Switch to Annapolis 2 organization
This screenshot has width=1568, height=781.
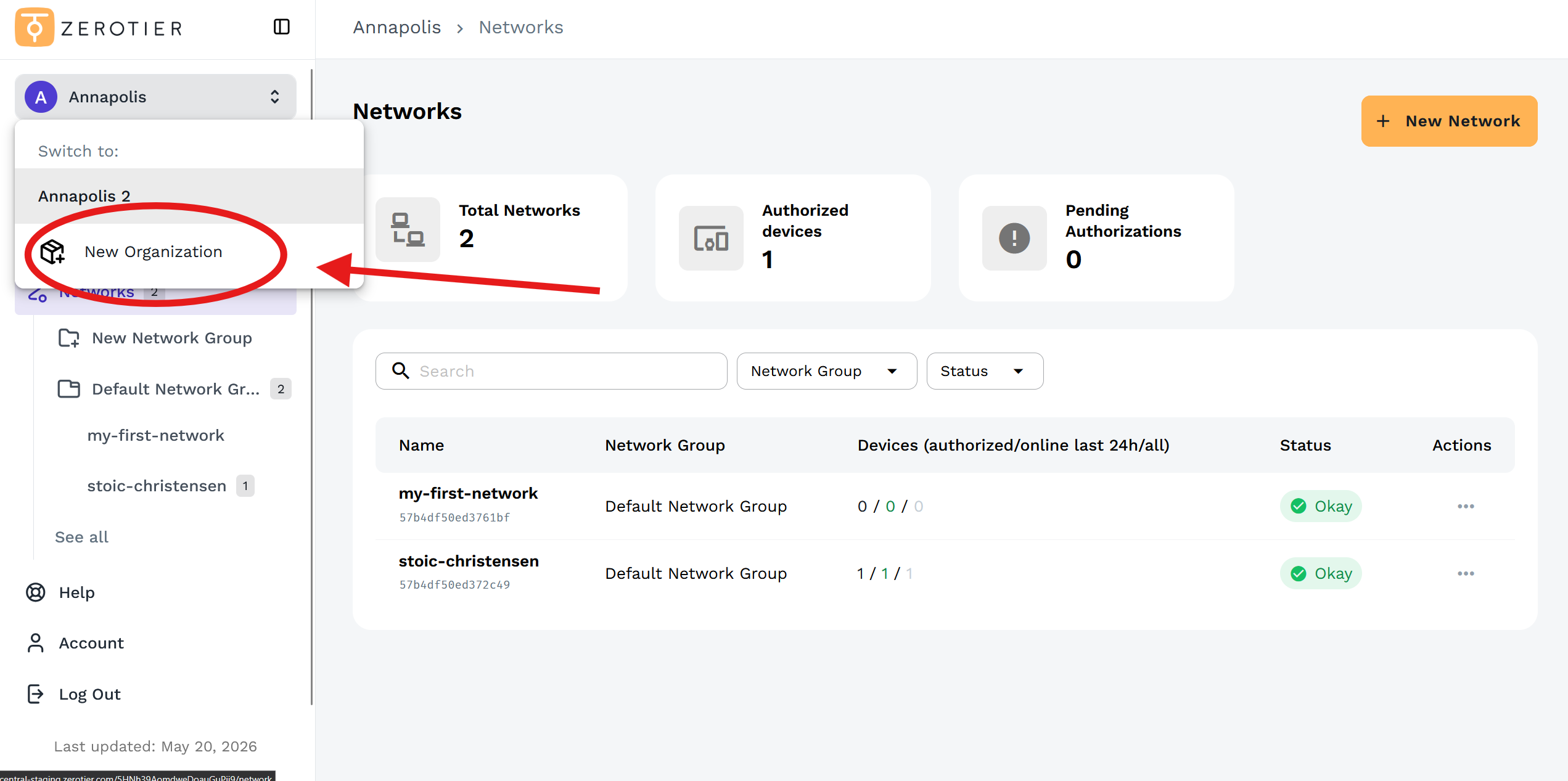(189, 196)
